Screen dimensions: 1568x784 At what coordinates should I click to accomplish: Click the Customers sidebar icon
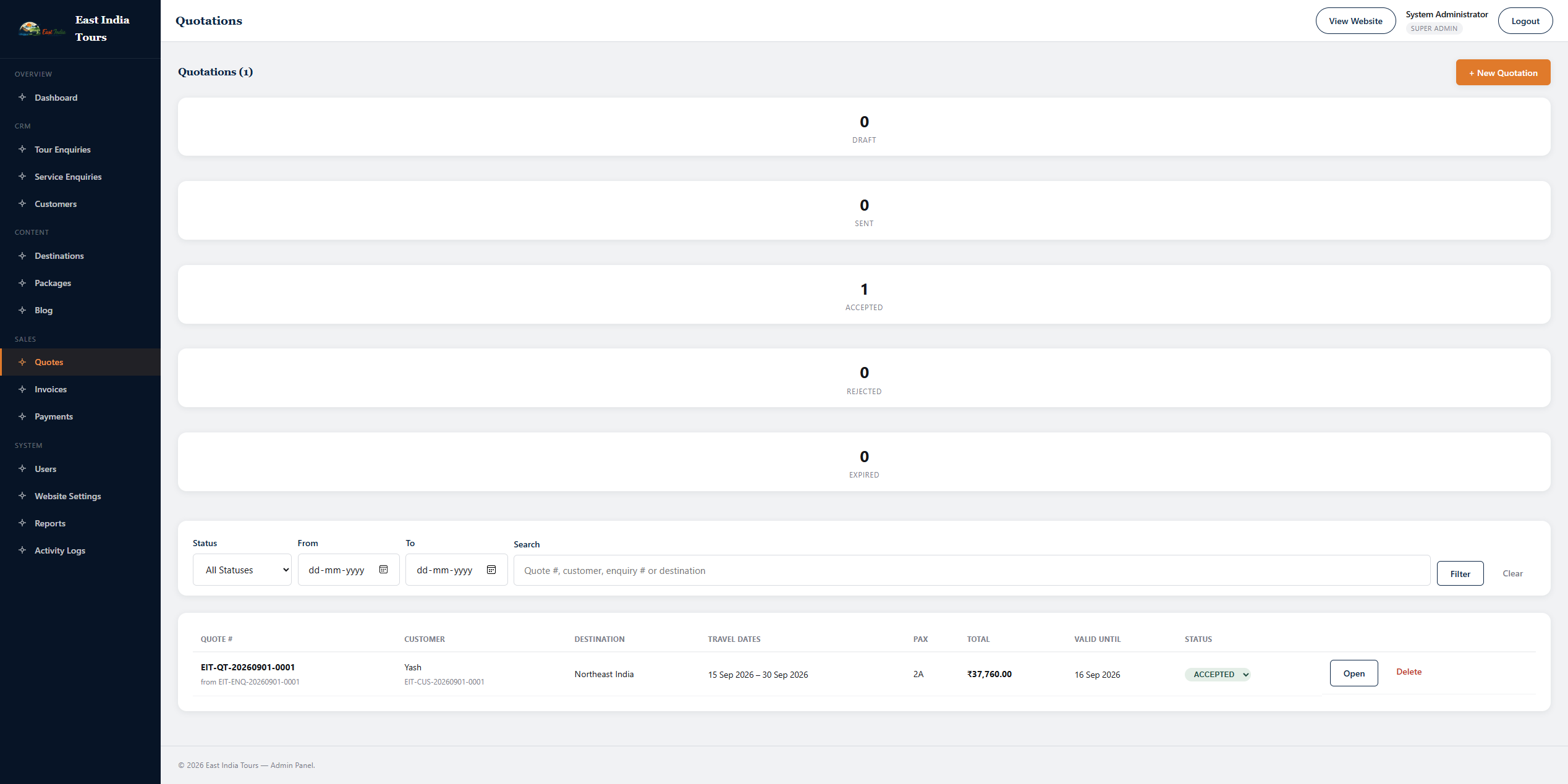point(22,204)
